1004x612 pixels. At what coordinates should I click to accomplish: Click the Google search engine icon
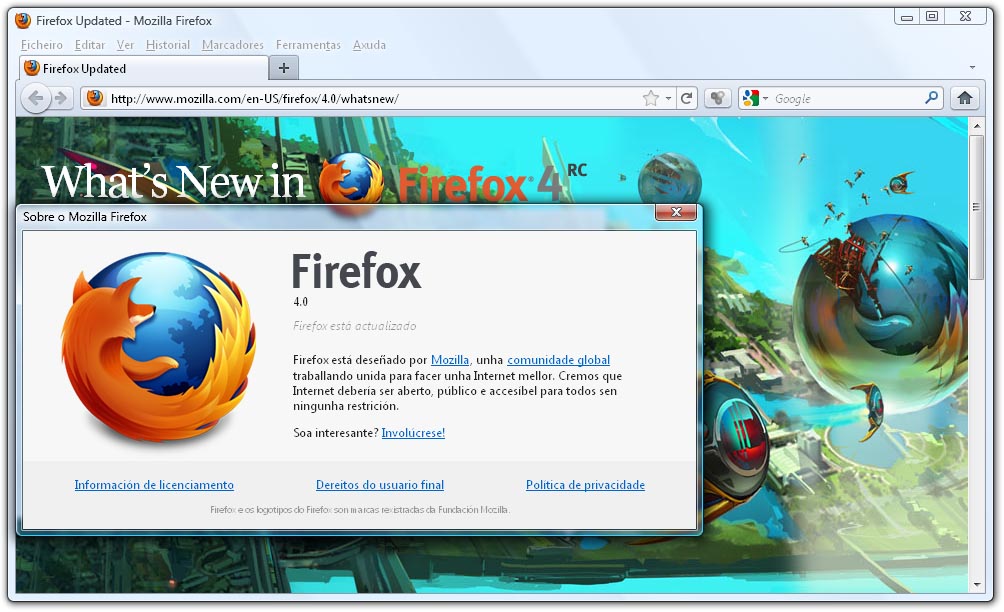(750, 98)
